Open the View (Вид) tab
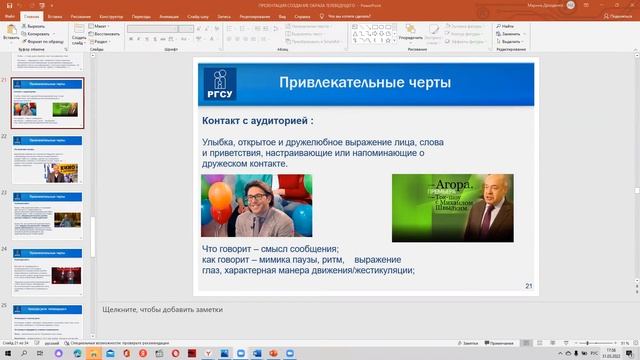 click(x=282, y=17)
